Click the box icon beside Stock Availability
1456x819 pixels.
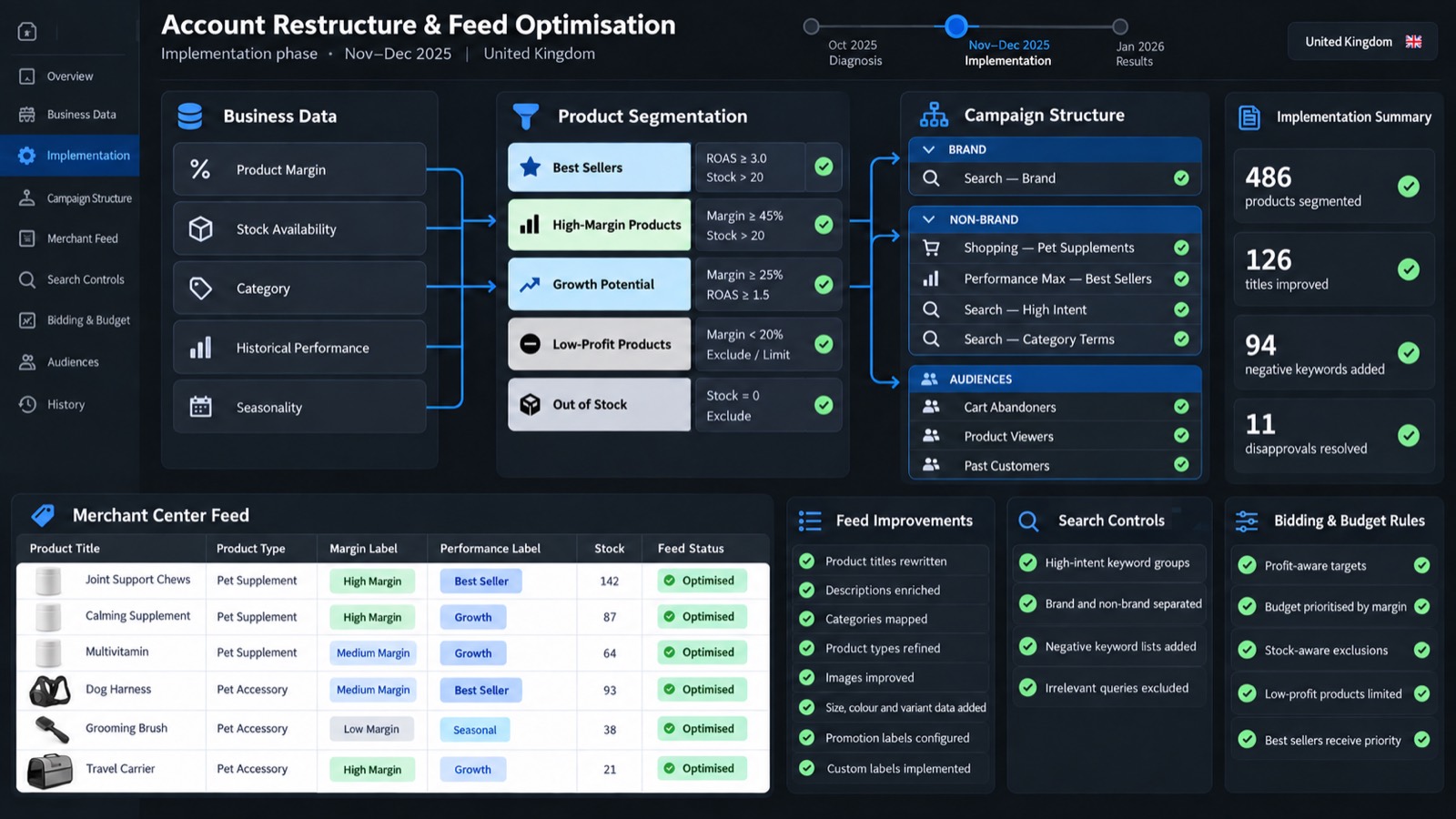point(200,228)
